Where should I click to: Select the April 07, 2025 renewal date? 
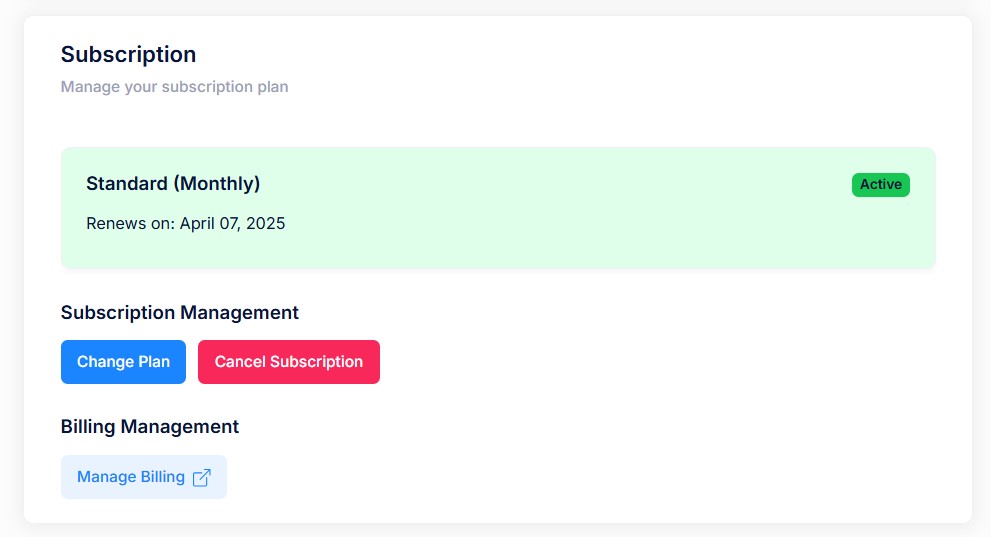[x=232, y=224]
